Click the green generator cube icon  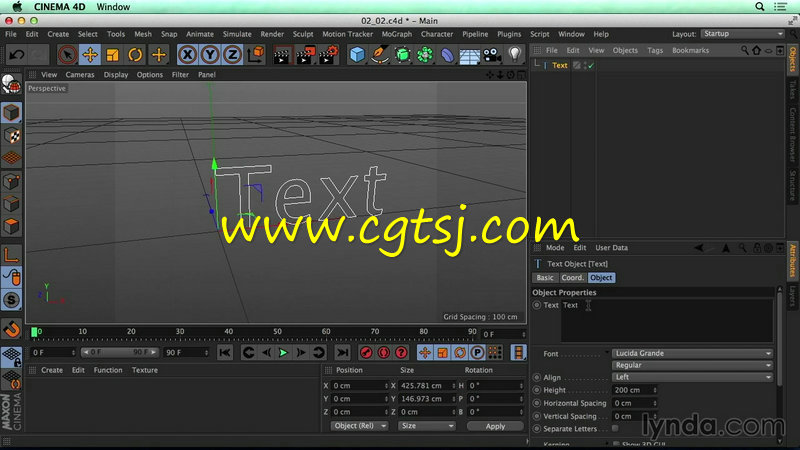pyautogui.click(x=403, y=55)
